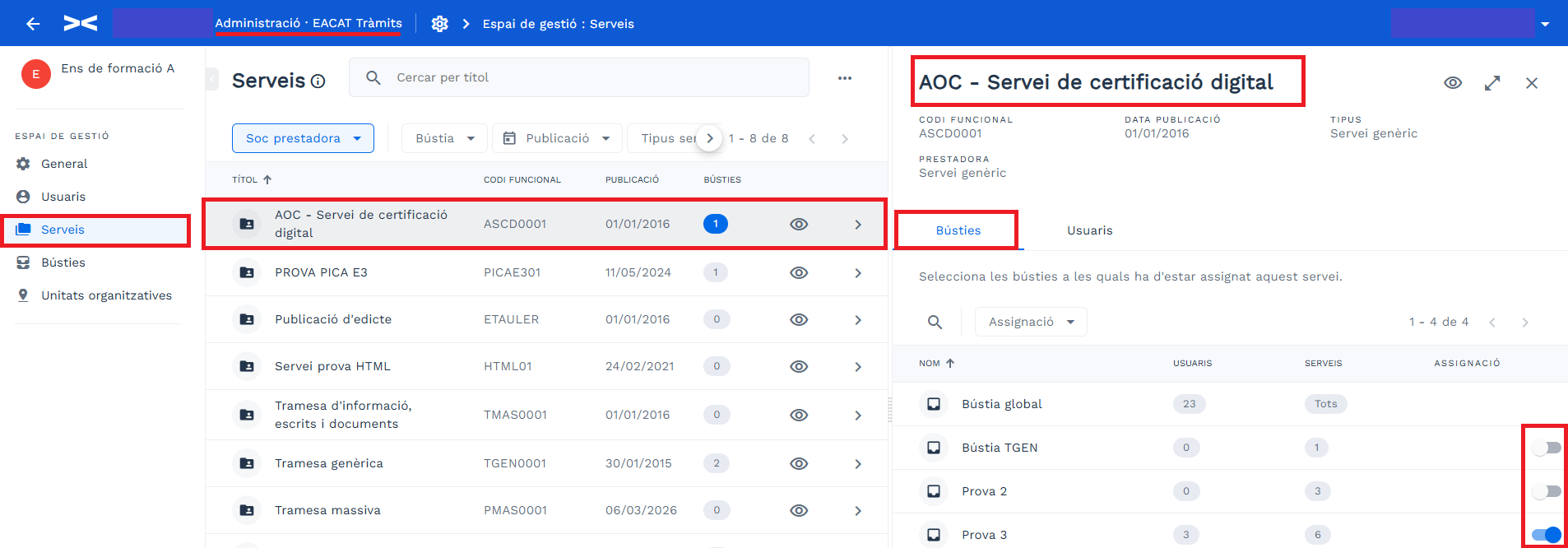Click the search magnifier in the Bústies panel

[x=935, y=322]
